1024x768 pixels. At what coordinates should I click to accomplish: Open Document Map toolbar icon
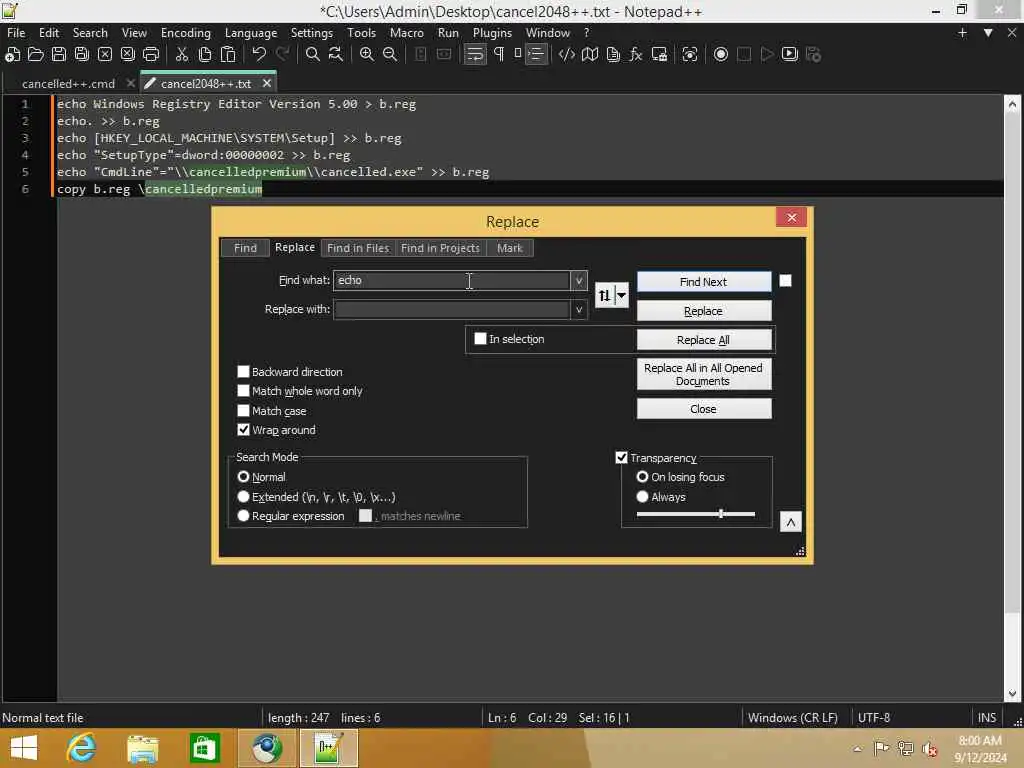590,54
